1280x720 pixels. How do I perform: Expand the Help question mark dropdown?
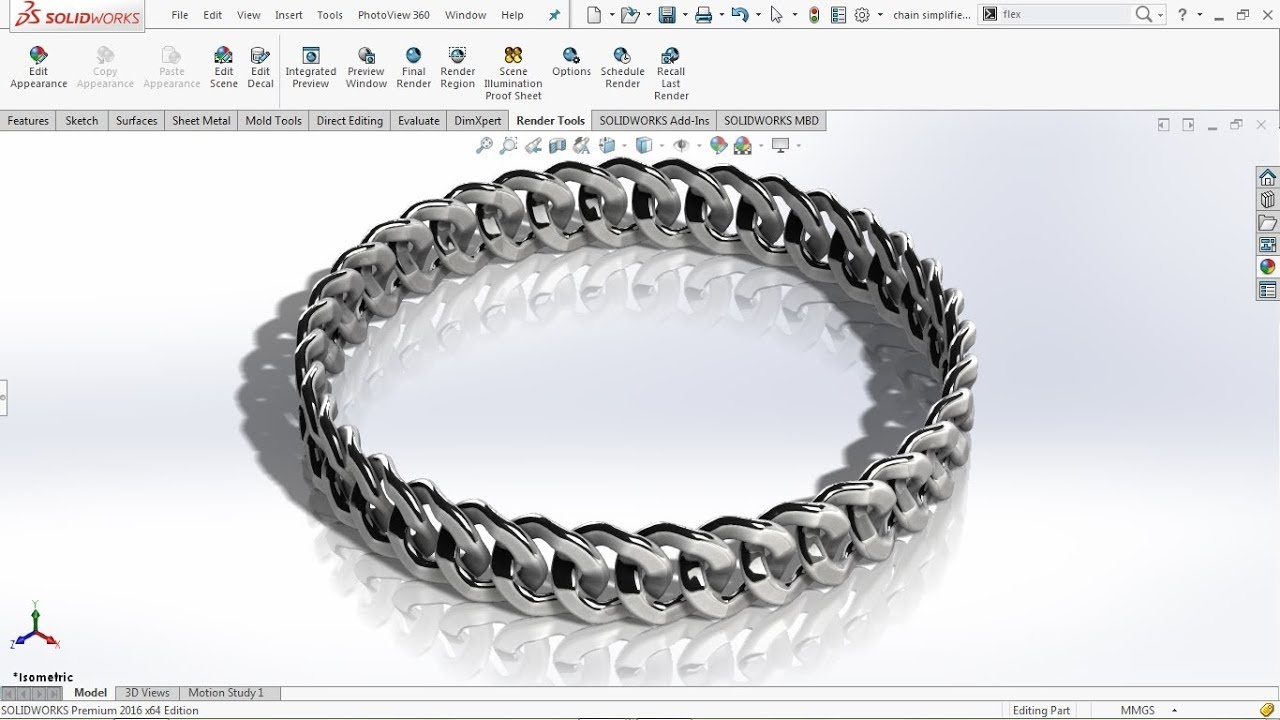(1199, 15)
